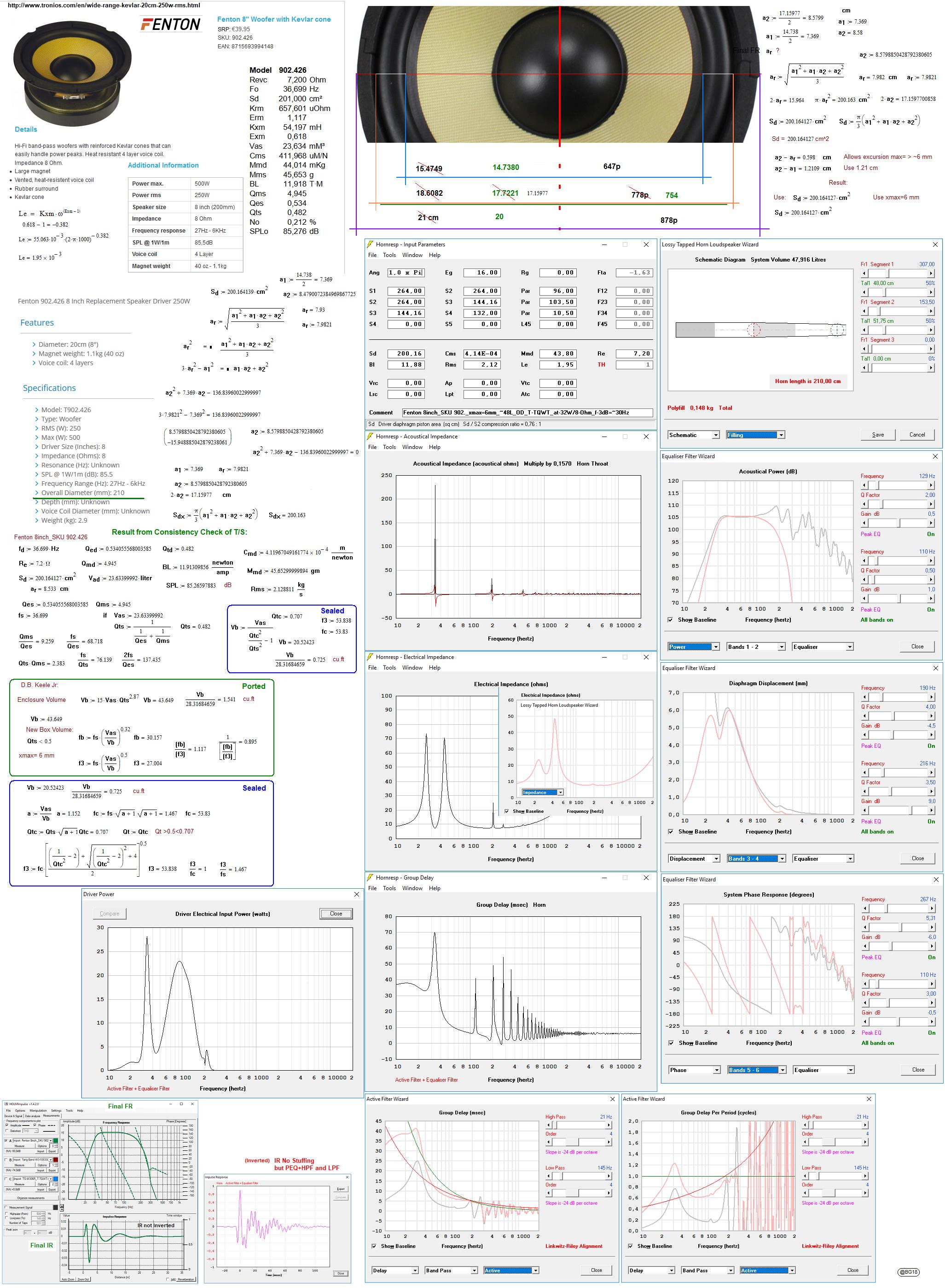
Task: Close the Lossy Tapped Horn Loudspeaker Wizard with X
Action: tap(935, 245)
